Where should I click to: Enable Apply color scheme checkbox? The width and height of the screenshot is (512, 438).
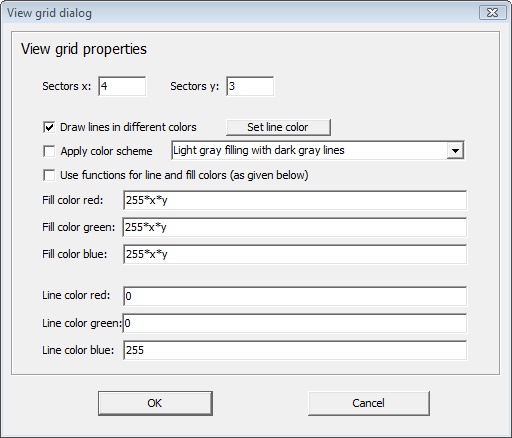[49, 151]
